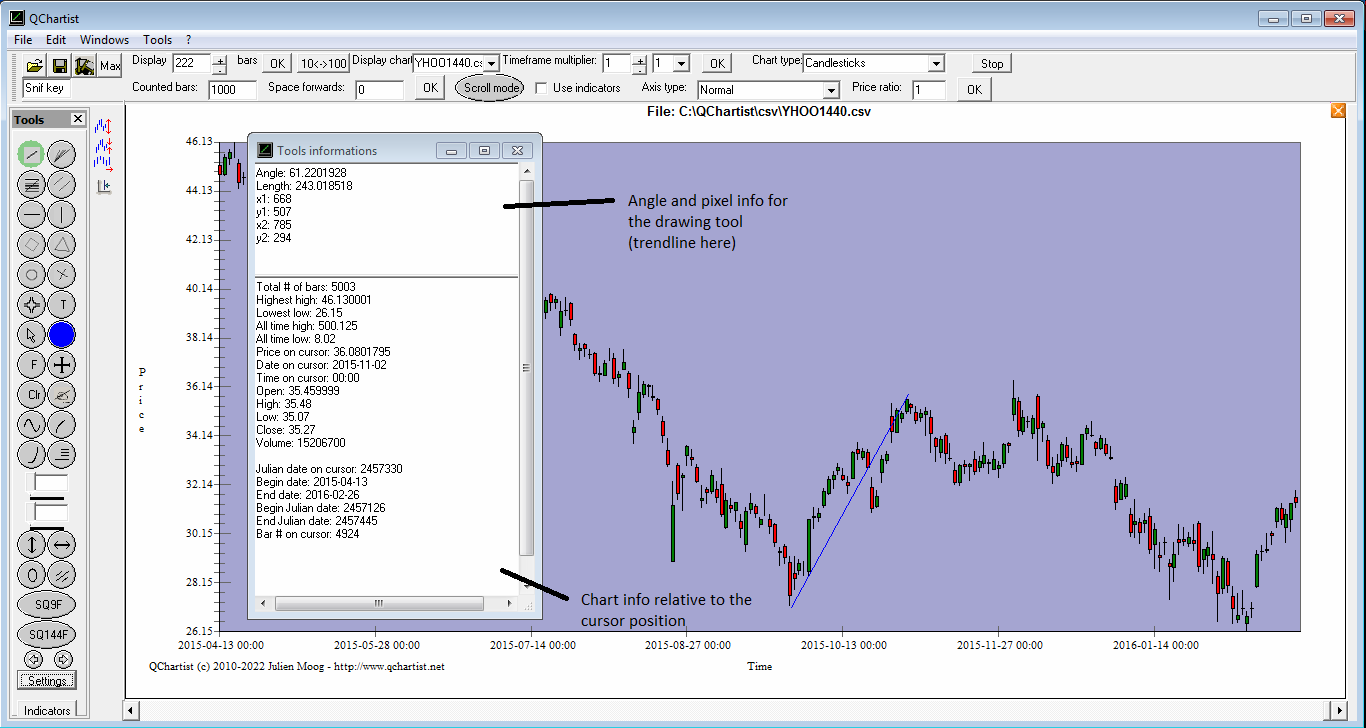Switch to the Indicators tab
Viewport: 1366px width, 728px height.
47,711
